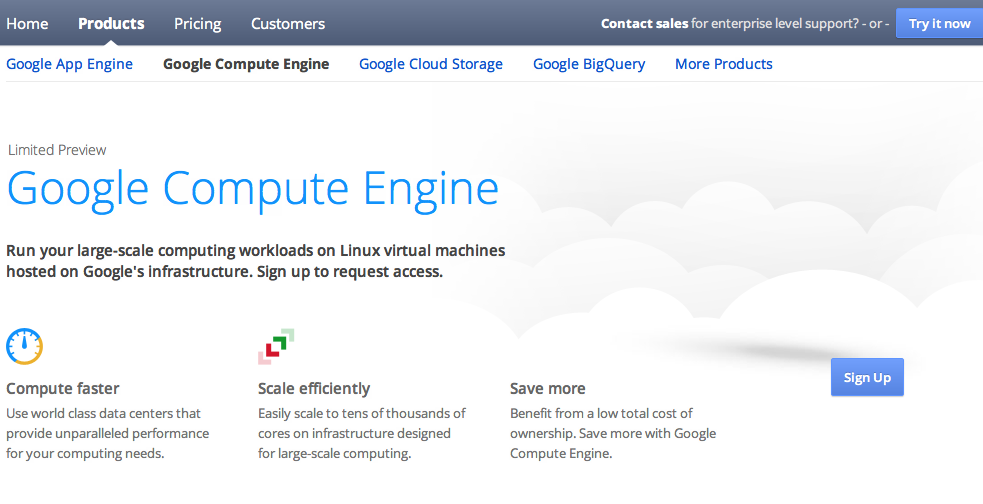
Task: Open the Google Cloud Storage product page
Action: [431, 64]
